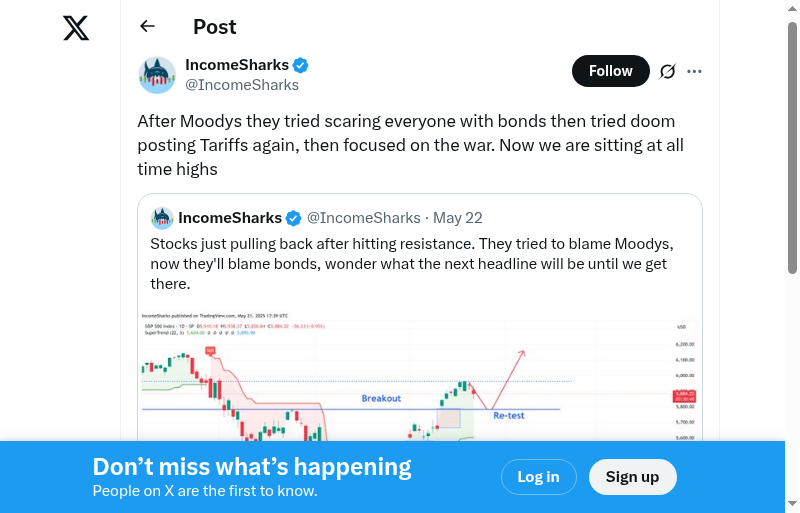Click the @IncomeSharks handle under the author name
The height and width of the screenshot is (513, 800).
pyautogui.click(x=242, y=85)
